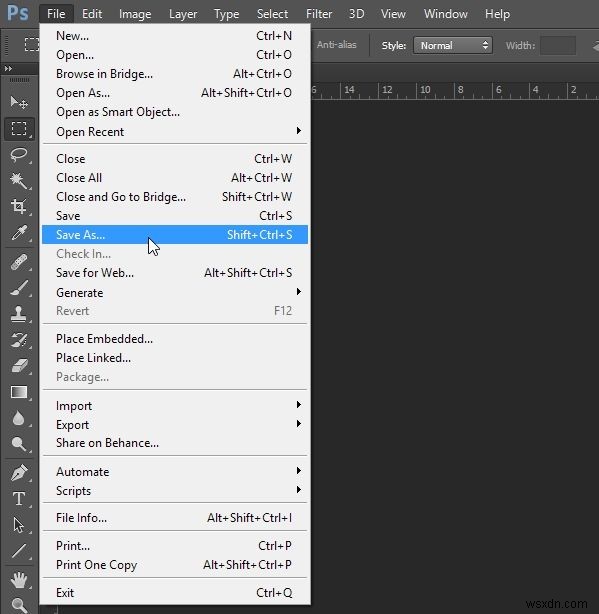Choose Open... menu item
The width and height of the screenshot is (599, 614).
coord(175,55)
